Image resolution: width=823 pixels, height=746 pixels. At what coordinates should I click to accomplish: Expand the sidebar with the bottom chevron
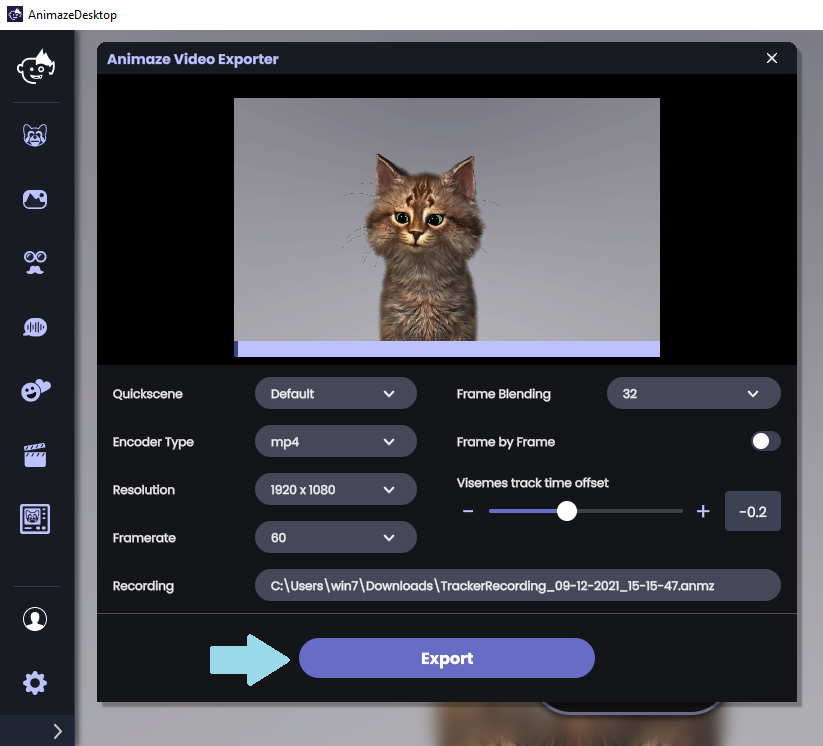click(x=57, y=731)
